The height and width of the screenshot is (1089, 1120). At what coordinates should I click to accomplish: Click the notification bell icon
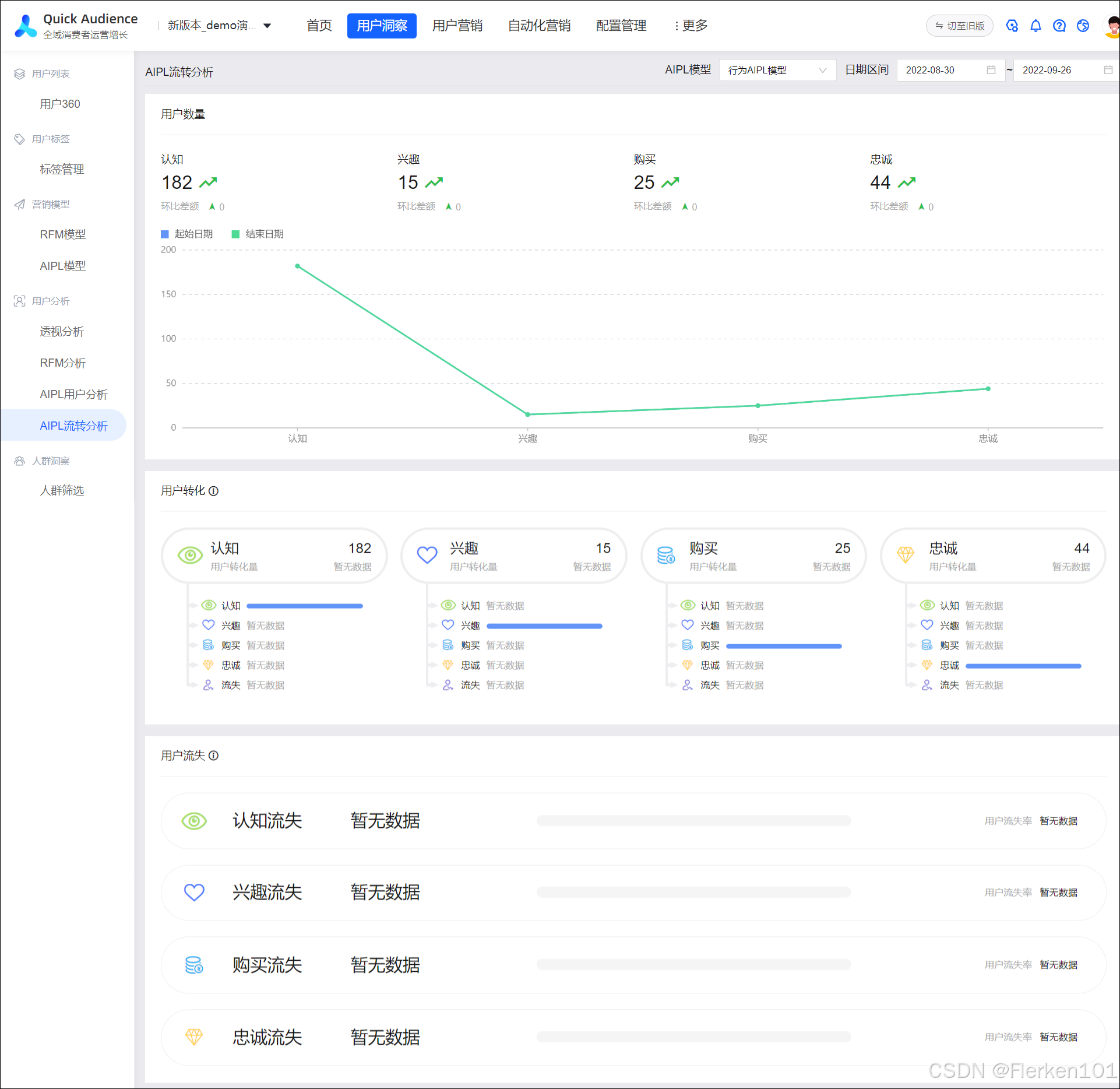(1036, 26)
